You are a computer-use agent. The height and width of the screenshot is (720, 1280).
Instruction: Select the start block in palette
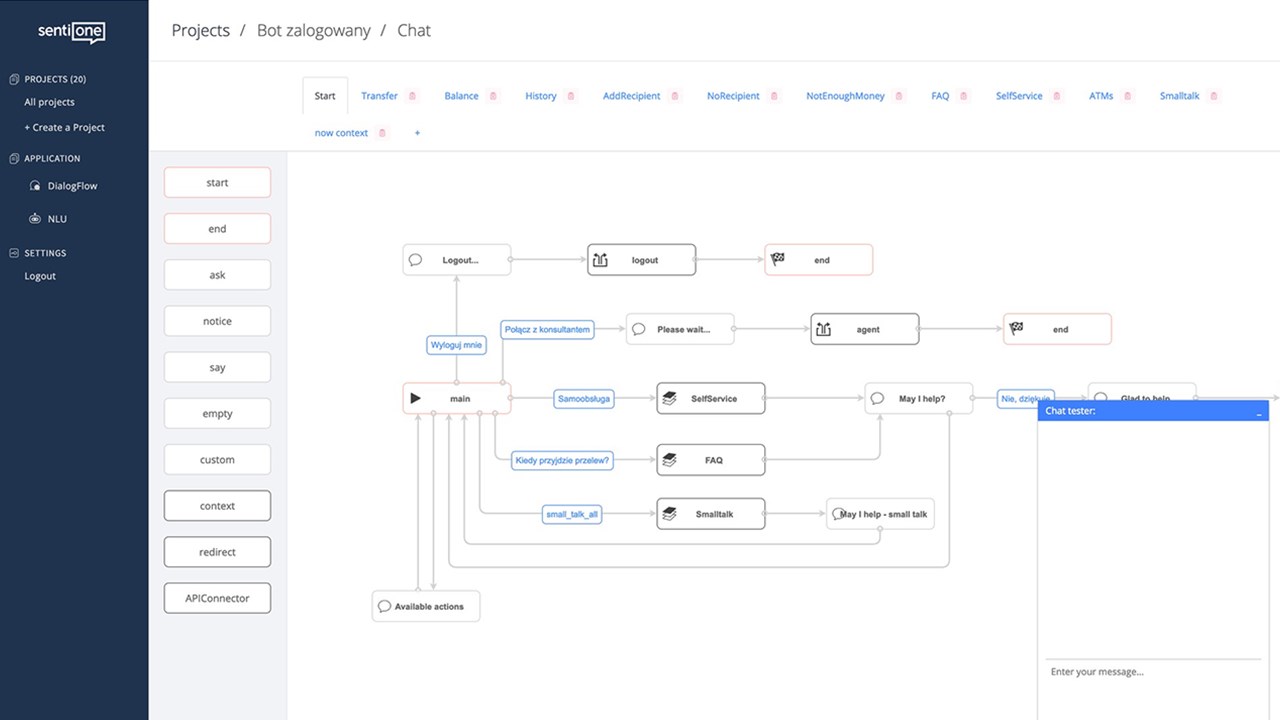click(x=217, y=183)
